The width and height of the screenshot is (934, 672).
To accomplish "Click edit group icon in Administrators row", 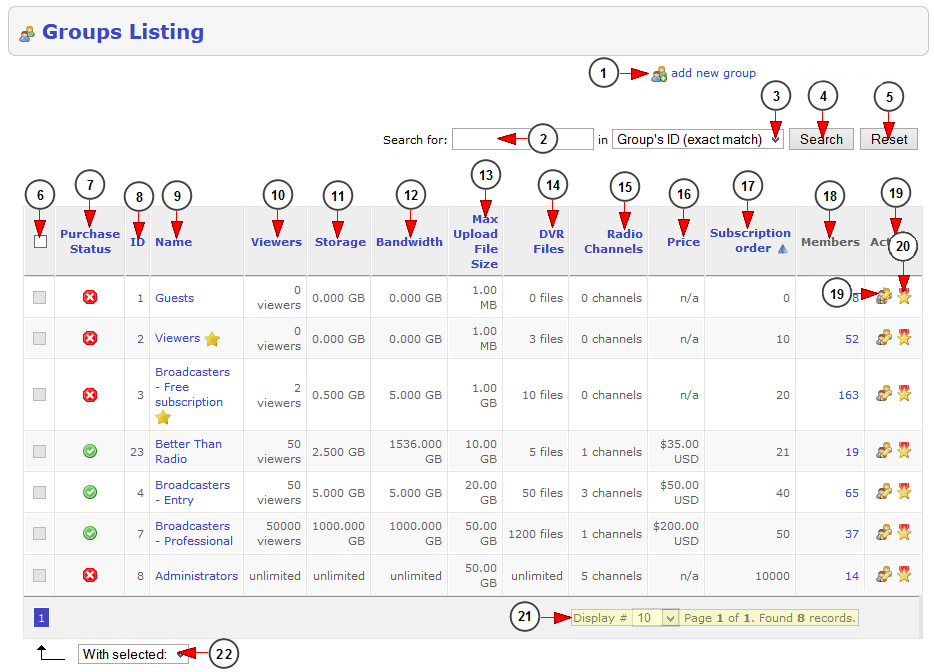I will tap(883, 575).
